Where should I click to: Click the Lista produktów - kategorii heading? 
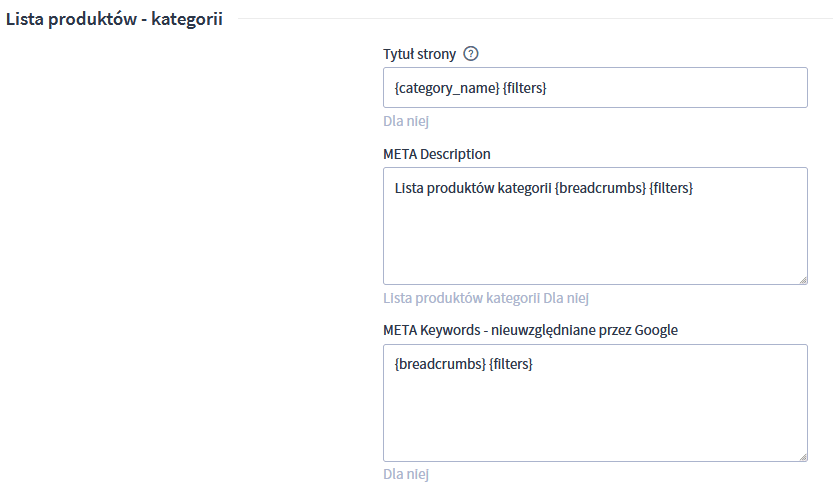point(114,19)
